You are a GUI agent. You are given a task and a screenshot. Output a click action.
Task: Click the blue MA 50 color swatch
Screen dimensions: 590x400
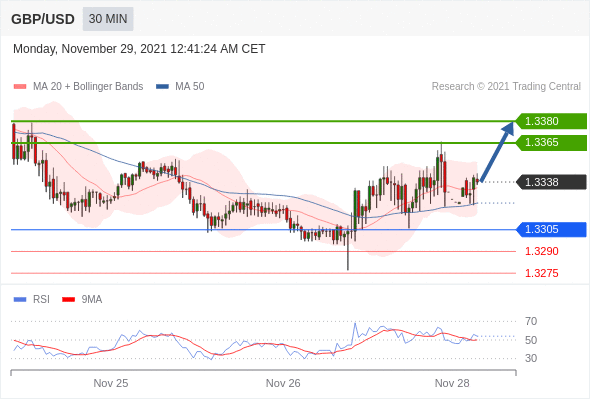pos(163,87)
